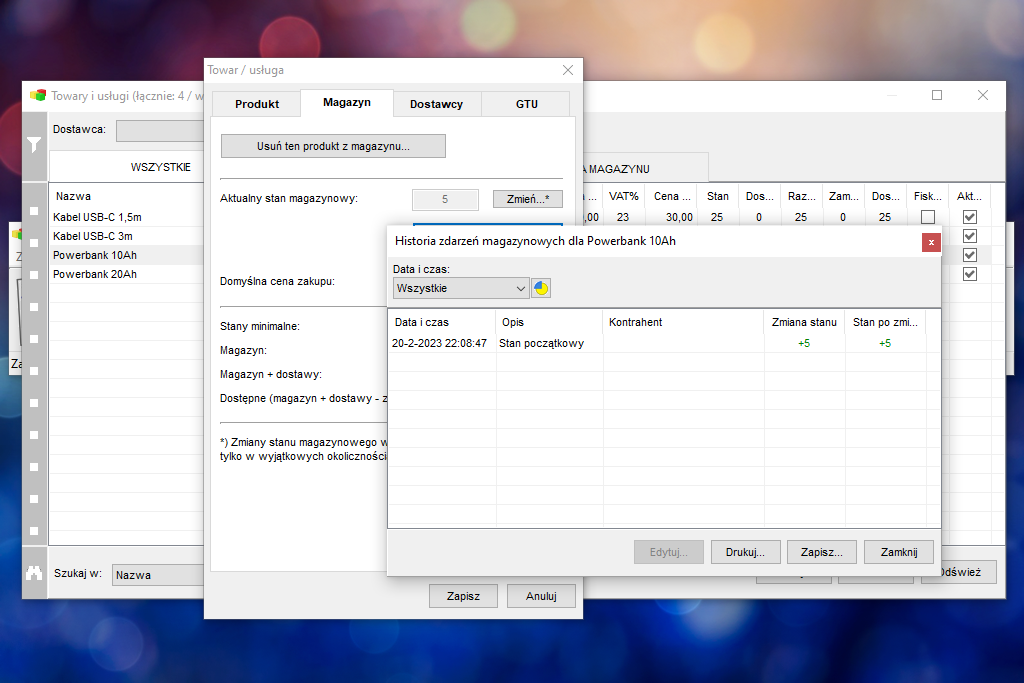This screenshot has height=683, width=1024.
Task: Close the Towar / usługa dialog
Action: [x=568, y=70]
